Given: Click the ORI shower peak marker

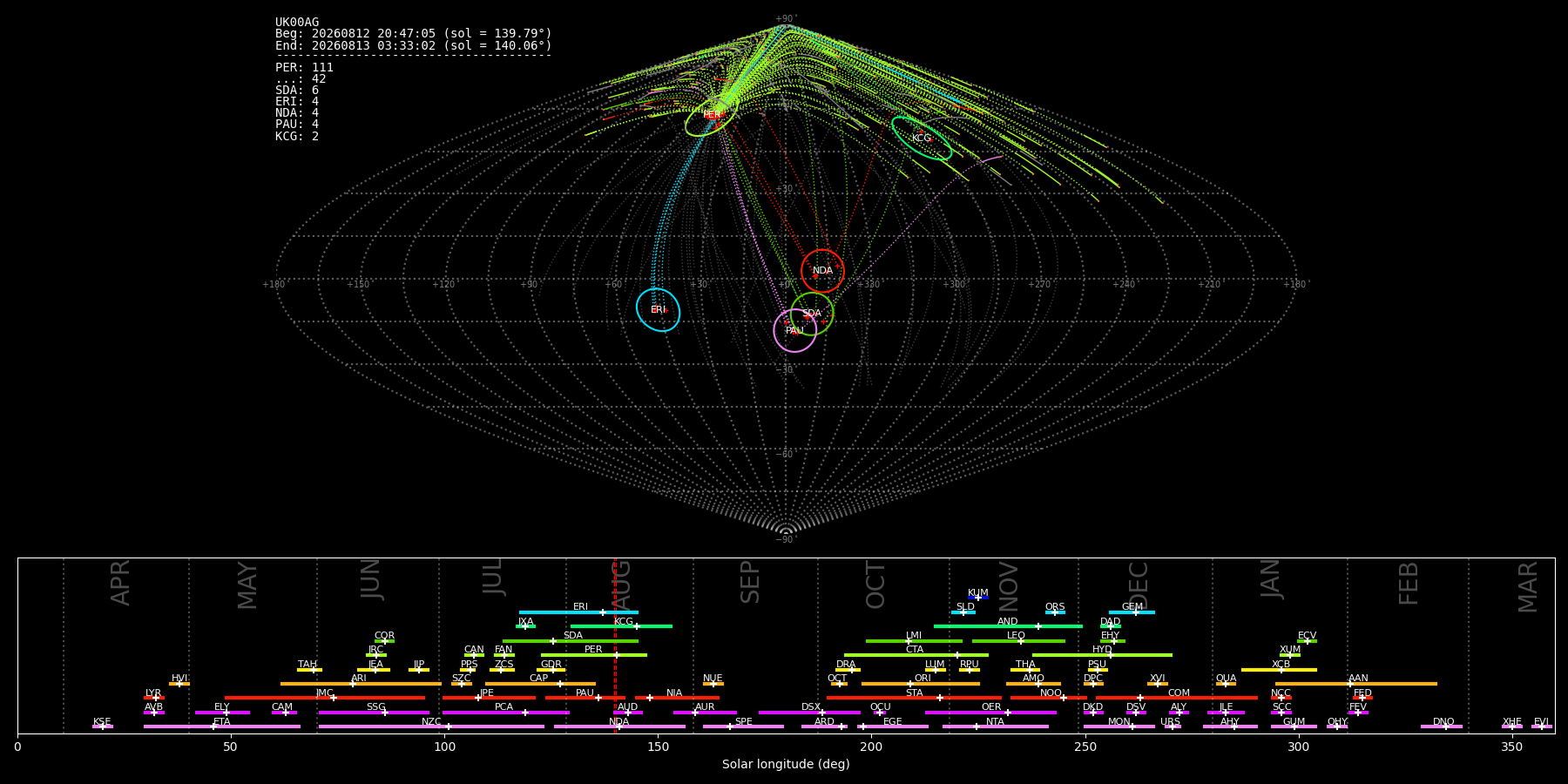Looking at the screenshot, I should pyautogui.click(x=910, y=684).
